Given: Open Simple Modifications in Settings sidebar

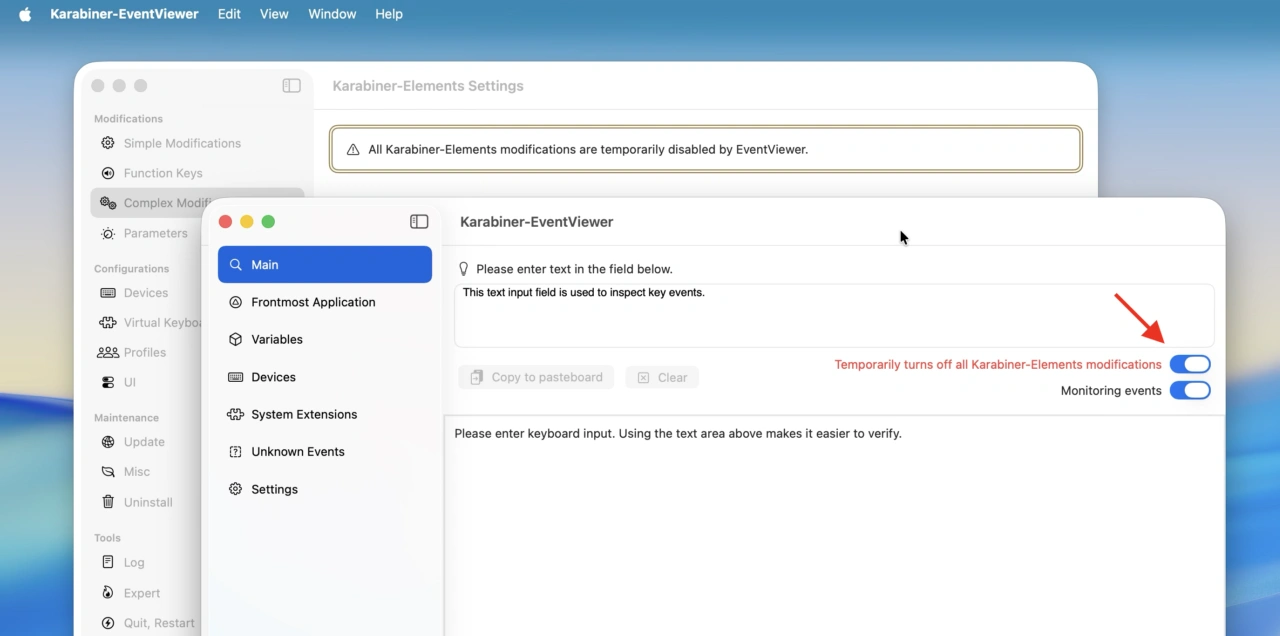Looking at the screenshot, I should point(181,143).
